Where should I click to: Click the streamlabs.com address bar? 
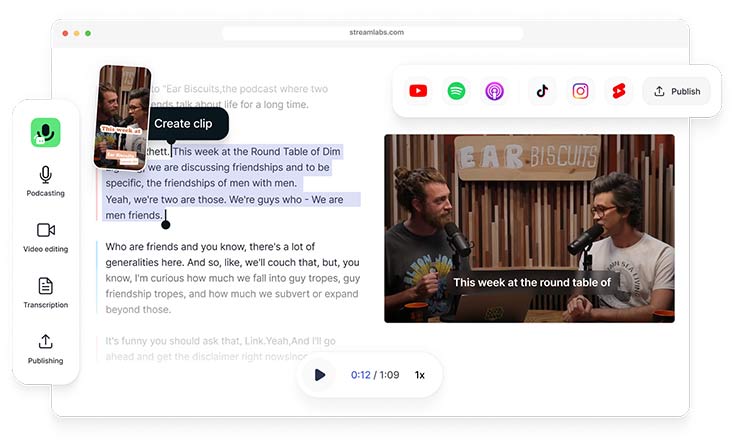pos(370,32)
